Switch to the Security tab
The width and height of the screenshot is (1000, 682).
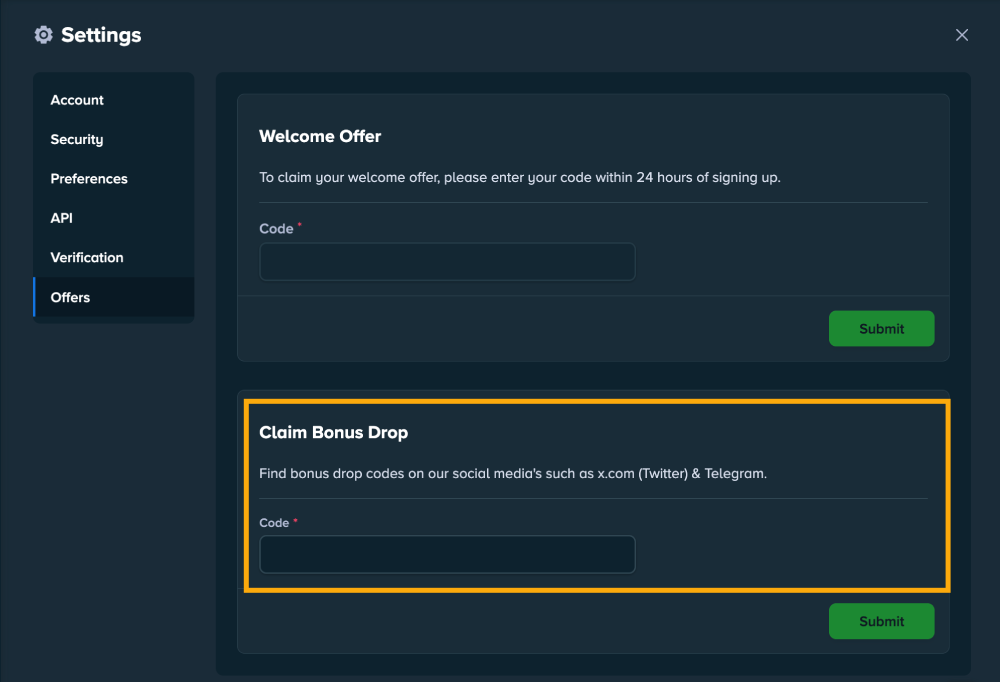[x=77, y=139]
